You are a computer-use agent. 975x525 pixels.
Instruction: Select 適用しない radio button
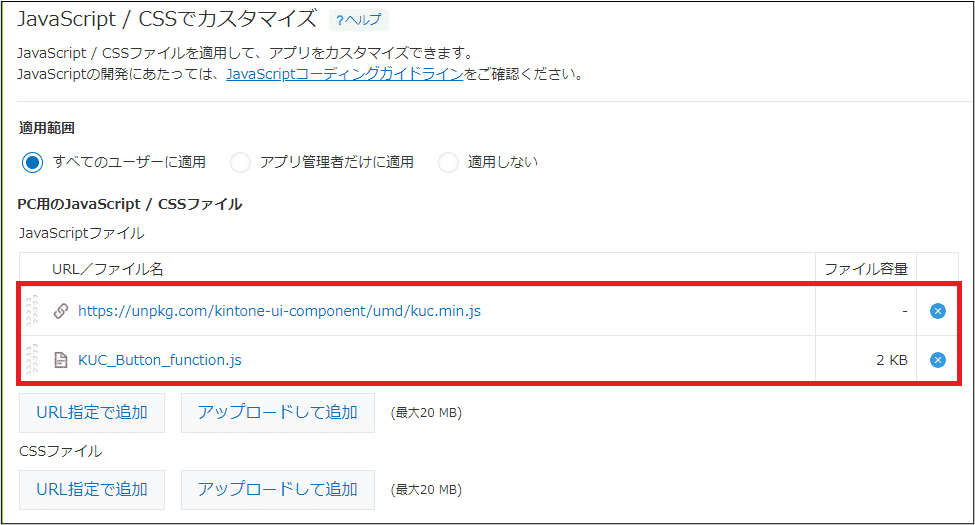coord(448,162)
